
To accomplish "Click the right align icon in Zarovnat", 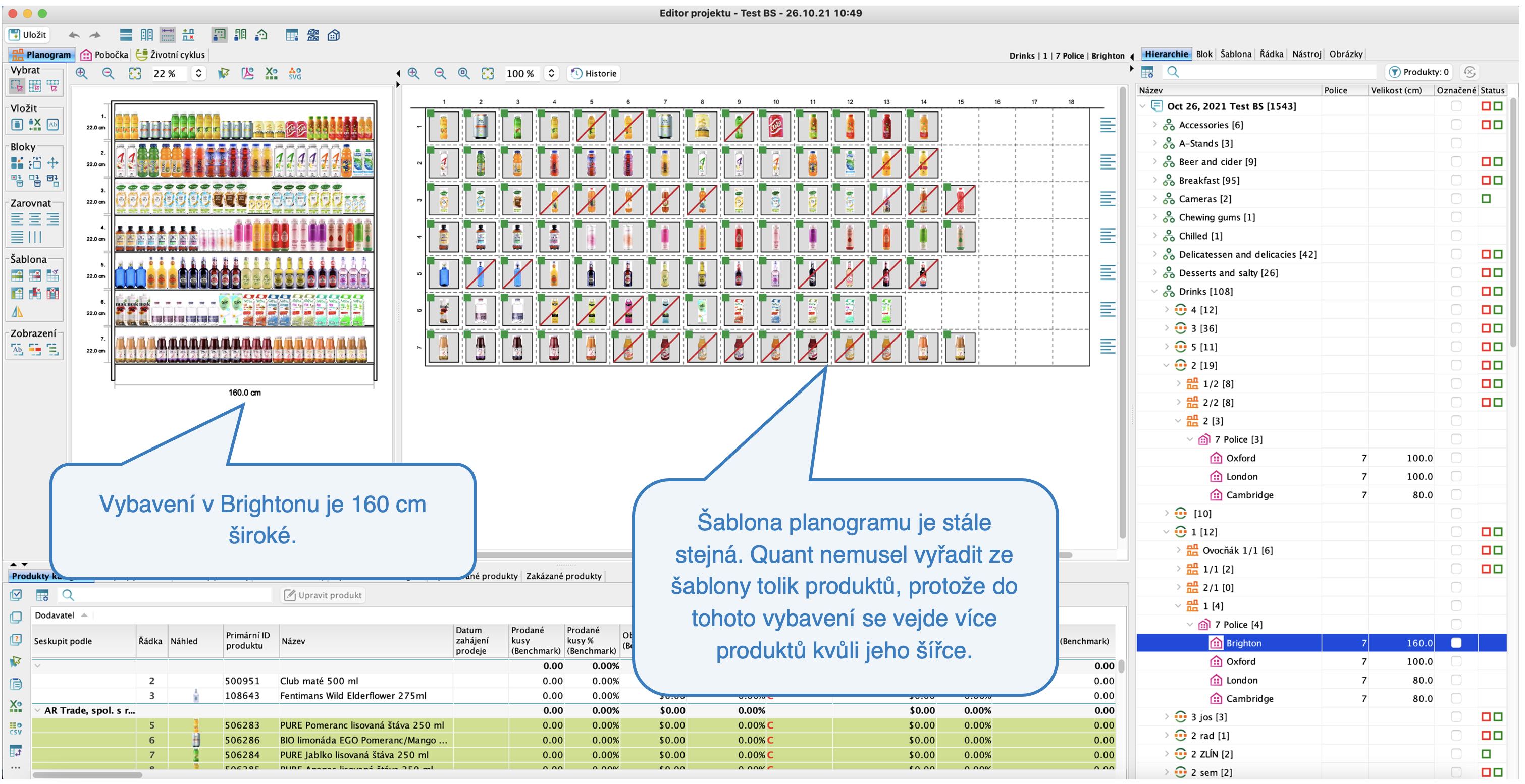I will pos(52,220).
